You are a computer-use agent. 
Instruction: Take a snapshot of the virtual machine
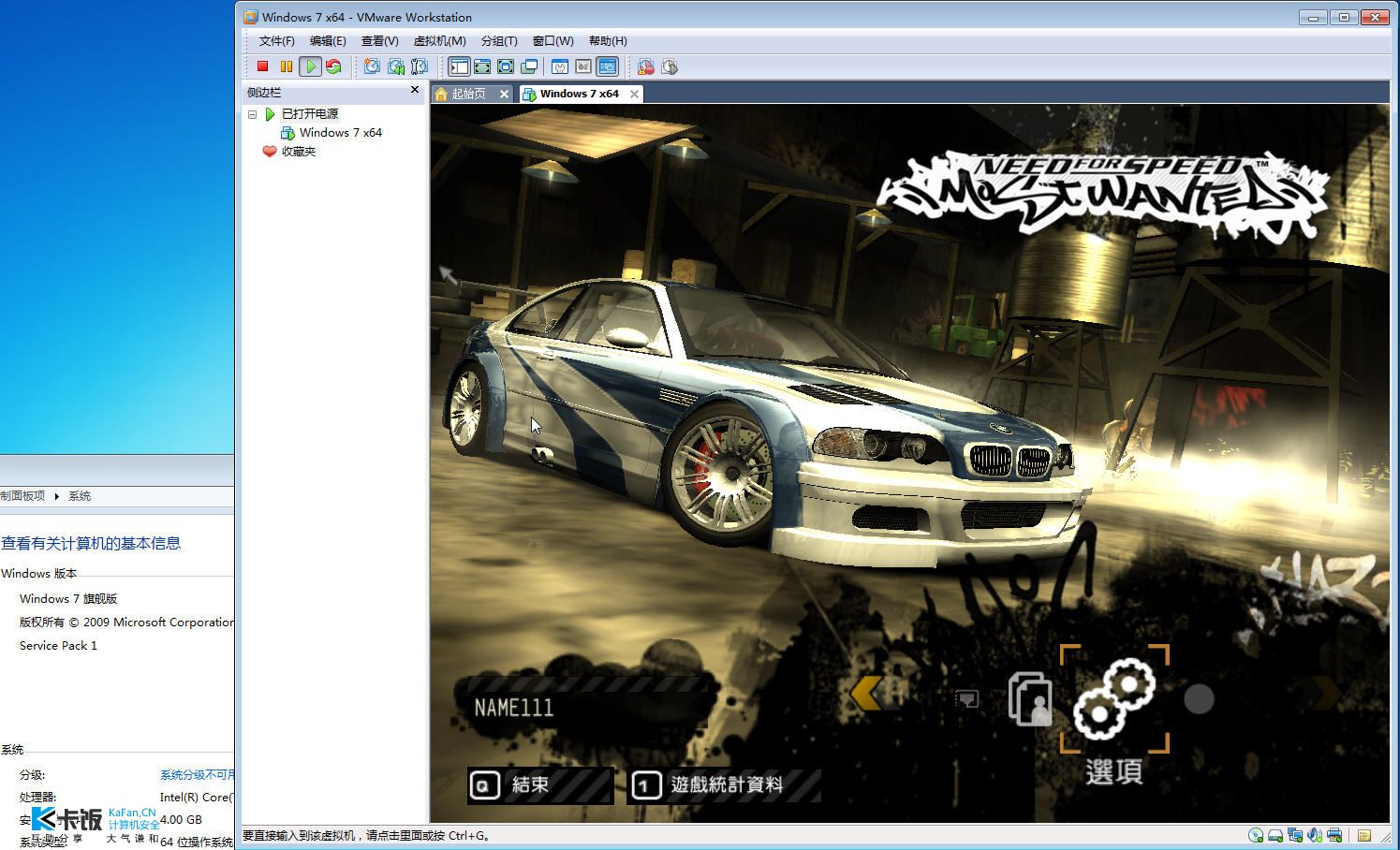372,66
